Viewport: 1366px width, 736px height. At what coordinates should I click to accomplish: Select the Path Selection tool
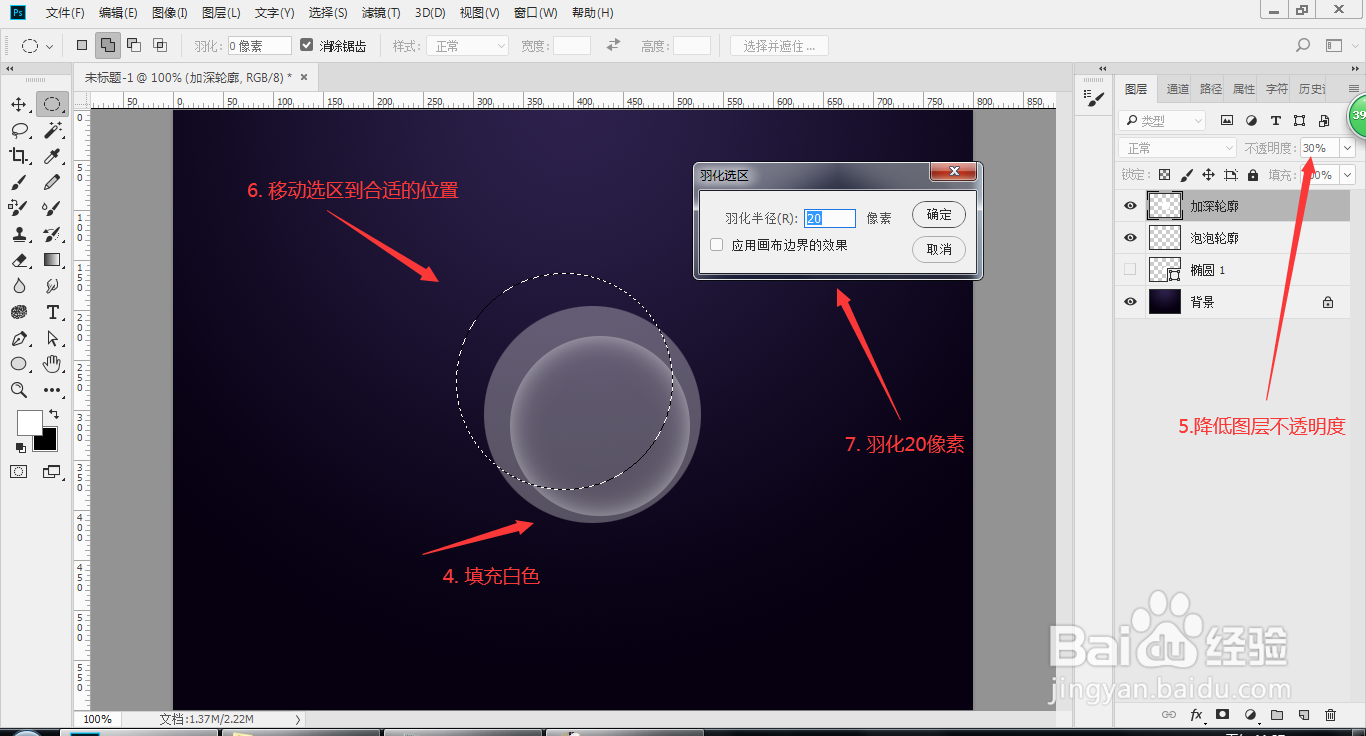tap(52, 338)
